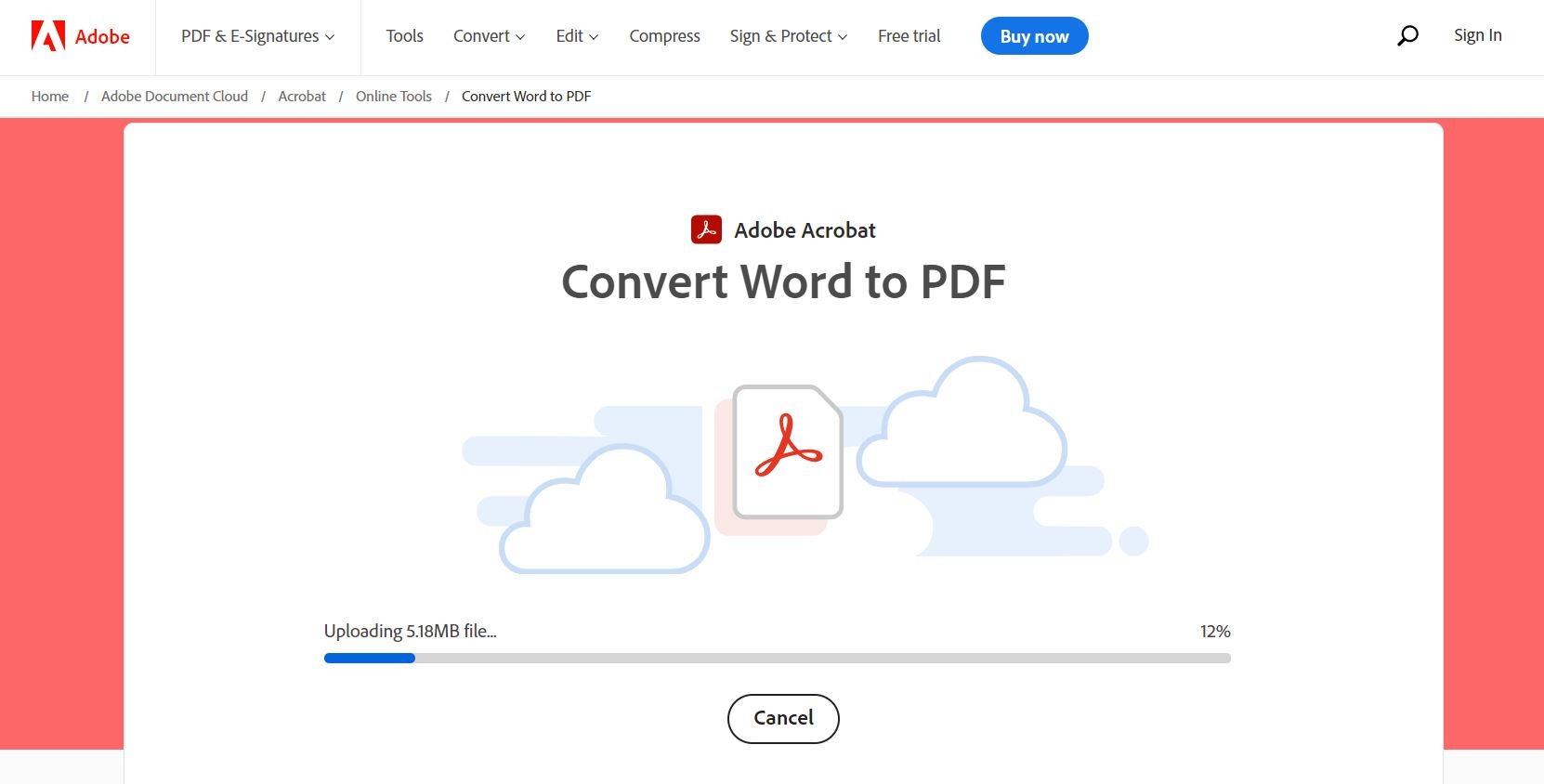Click the 12% progress value
The height and width of the screenshot is (784, 1544).
click(1215, 632)
